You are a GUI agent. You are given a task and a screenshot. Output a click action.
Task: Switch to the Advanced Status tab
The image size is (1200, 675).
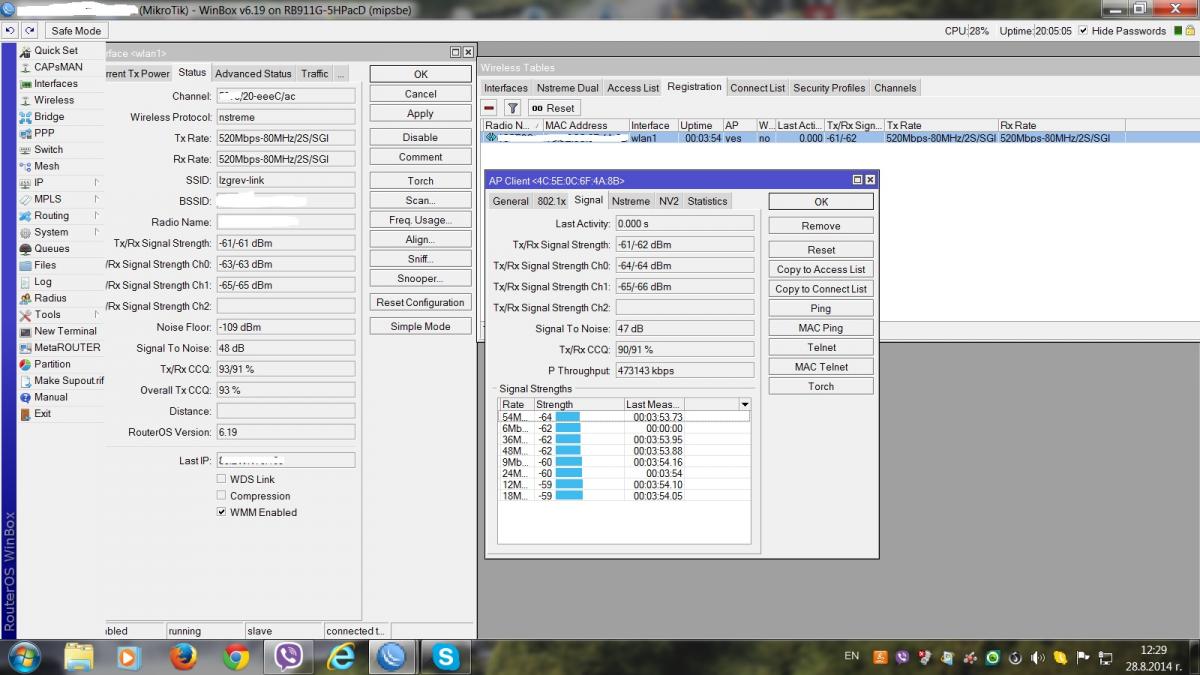pos(253,74)
